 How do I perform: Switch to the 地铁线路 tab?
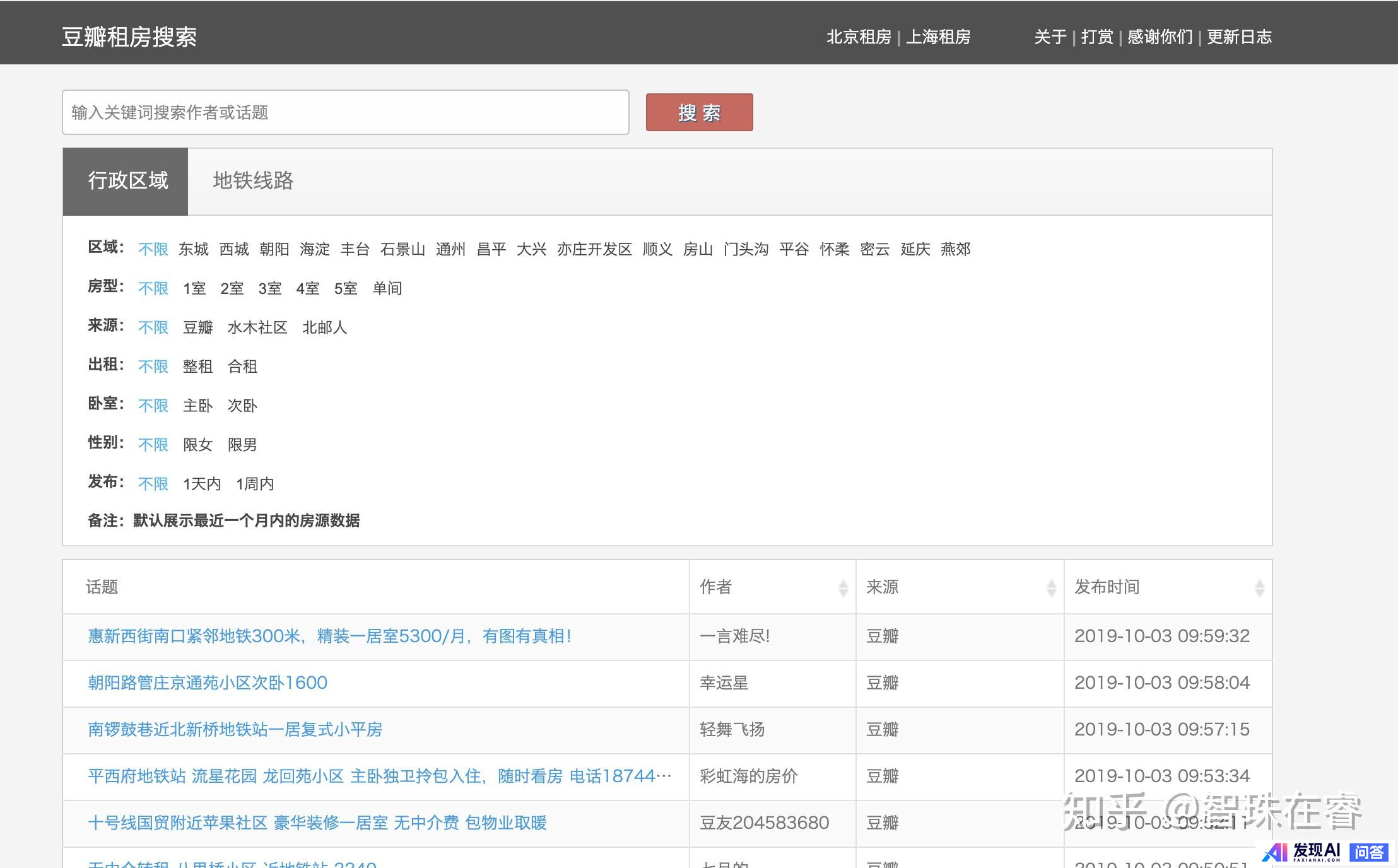[253, 181]
